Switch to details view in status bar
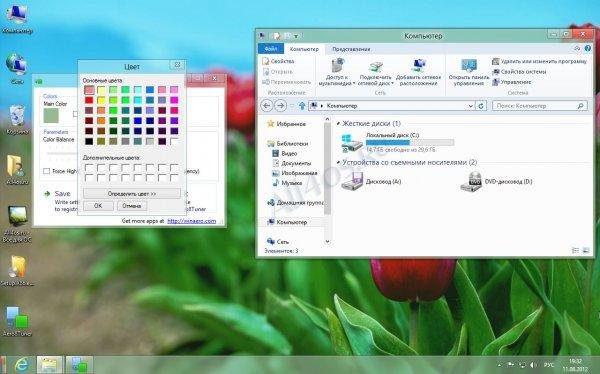 pyautogui.click(x=575, y=250)
